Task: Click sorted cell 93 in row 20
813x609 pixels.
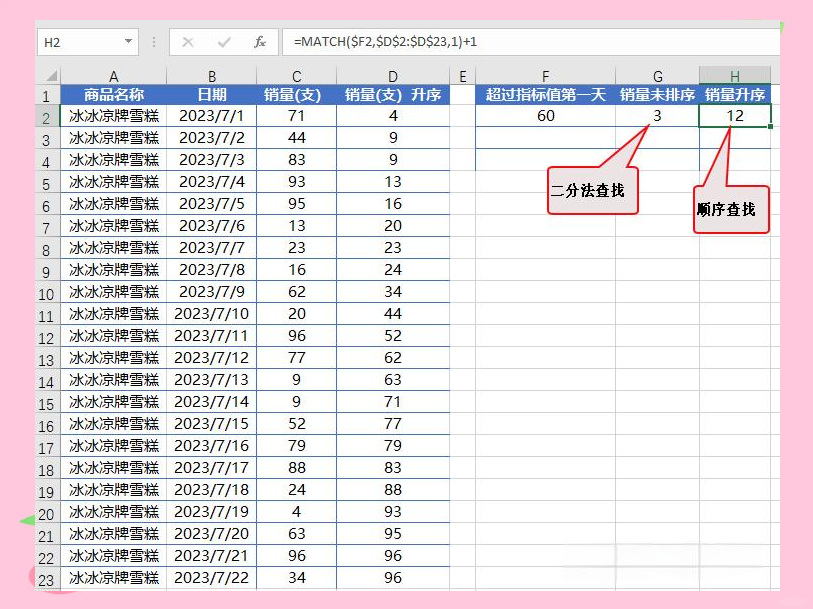Action: coord(393,512)
